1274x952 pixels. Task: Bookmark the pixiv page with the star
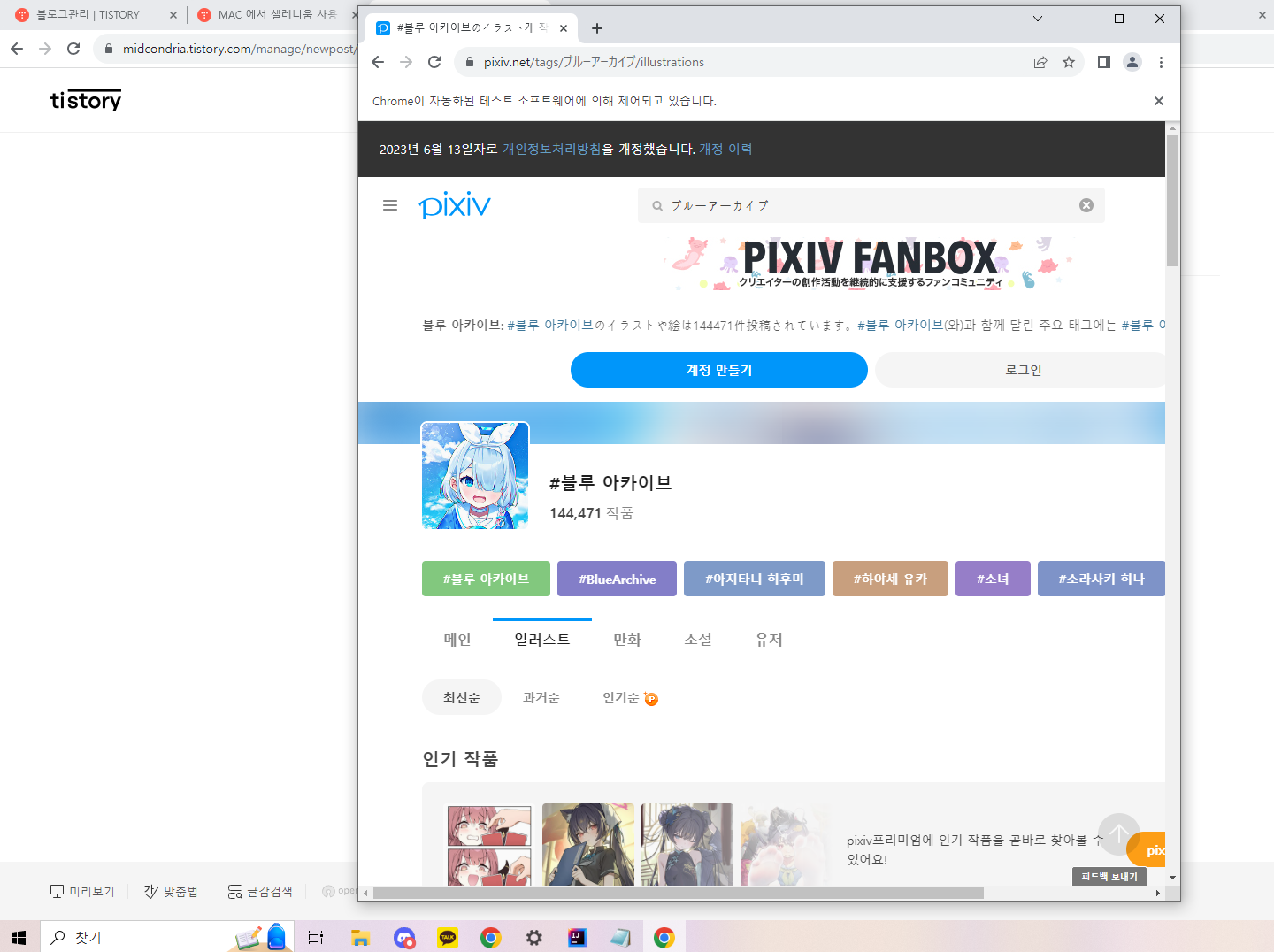click(x=1069, y=62)
